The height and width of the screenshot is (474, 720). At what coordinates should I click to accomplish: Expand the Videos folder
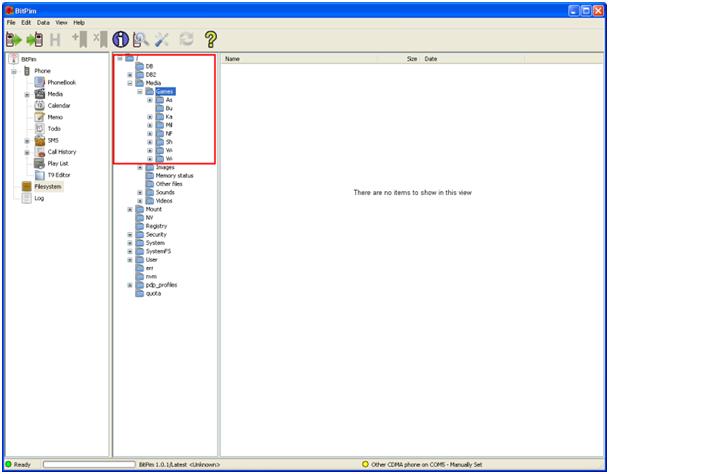point(140,201)
